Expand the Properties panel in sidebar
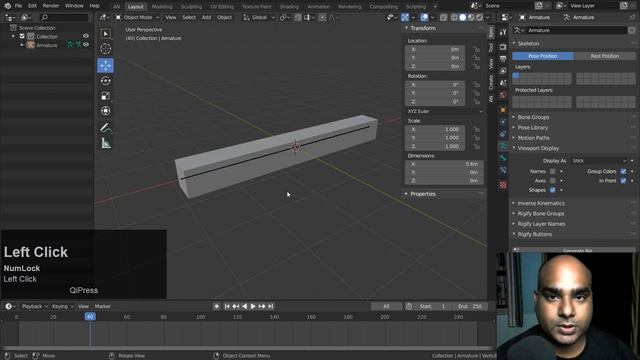640x360 pixels. click(422, 194)
